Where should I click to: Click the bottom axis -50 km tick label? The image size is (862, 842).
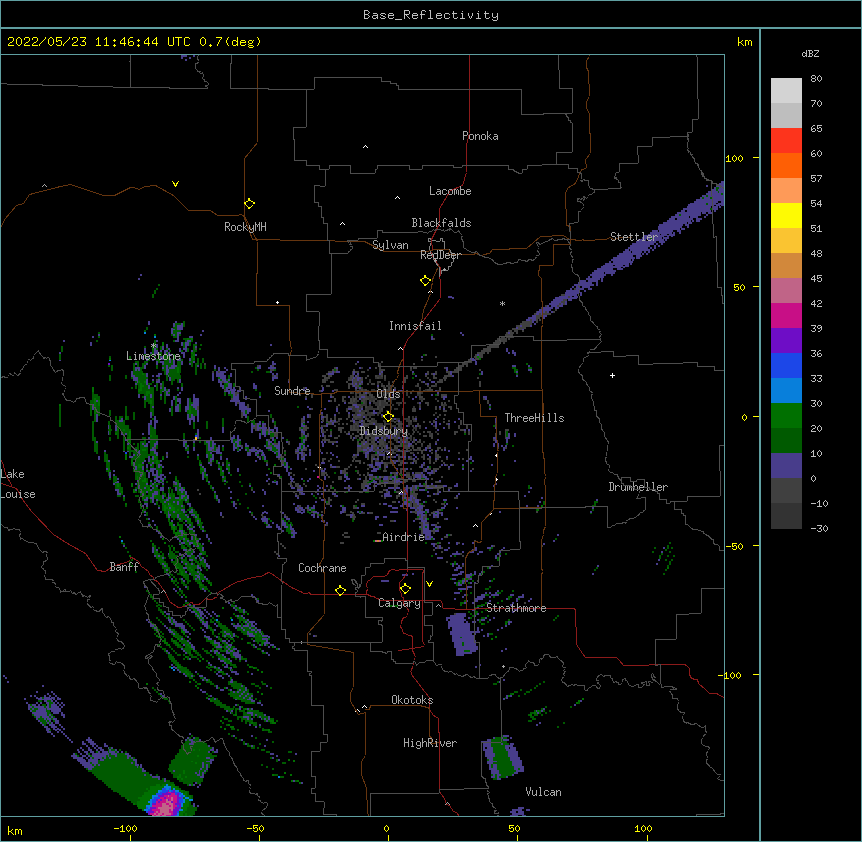coord(255,828)
